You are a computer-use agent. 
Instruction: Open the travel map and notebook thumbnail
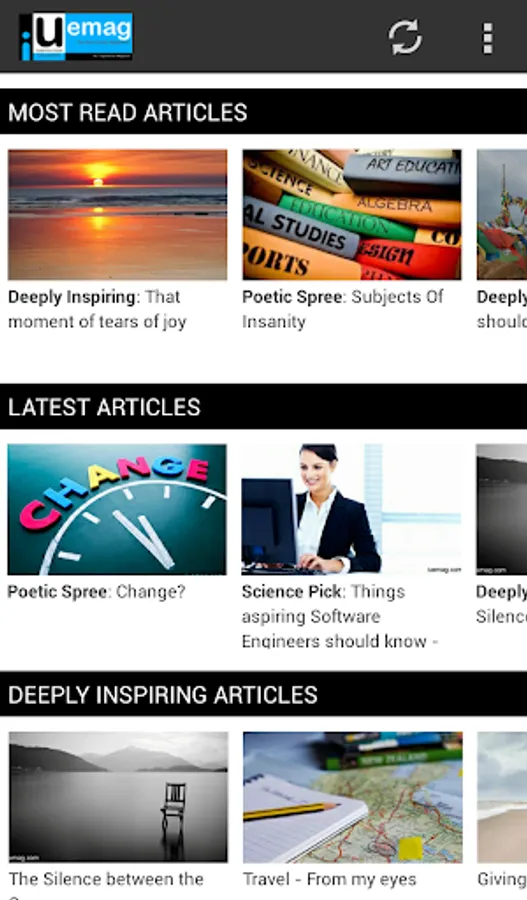[x=352, y=797]
